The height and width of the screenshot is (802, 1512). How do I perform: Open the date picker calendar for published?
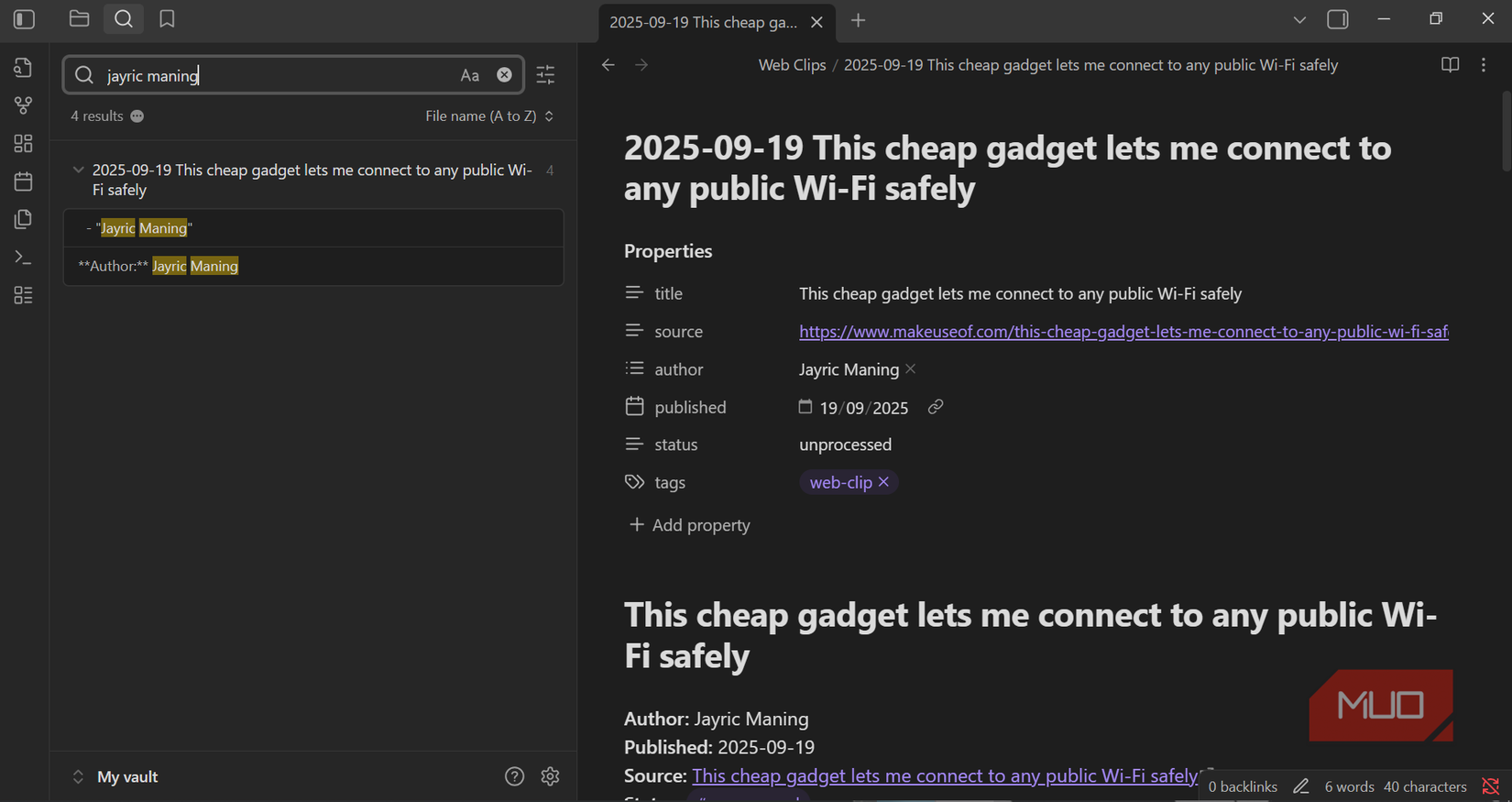tap(805, 407)
